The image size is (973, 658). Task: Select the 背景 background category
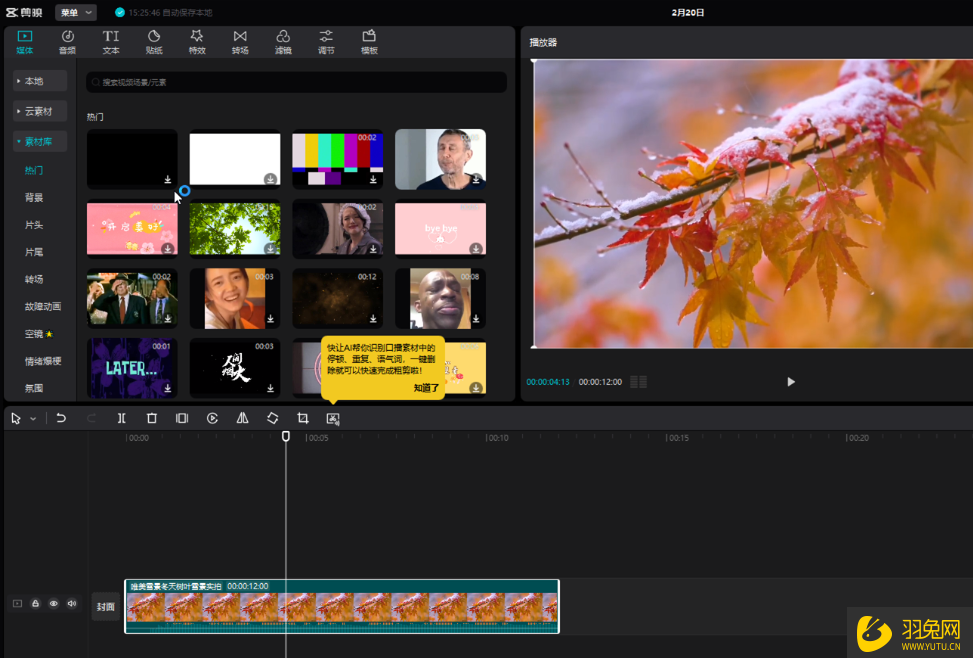[x=34, y=197]
